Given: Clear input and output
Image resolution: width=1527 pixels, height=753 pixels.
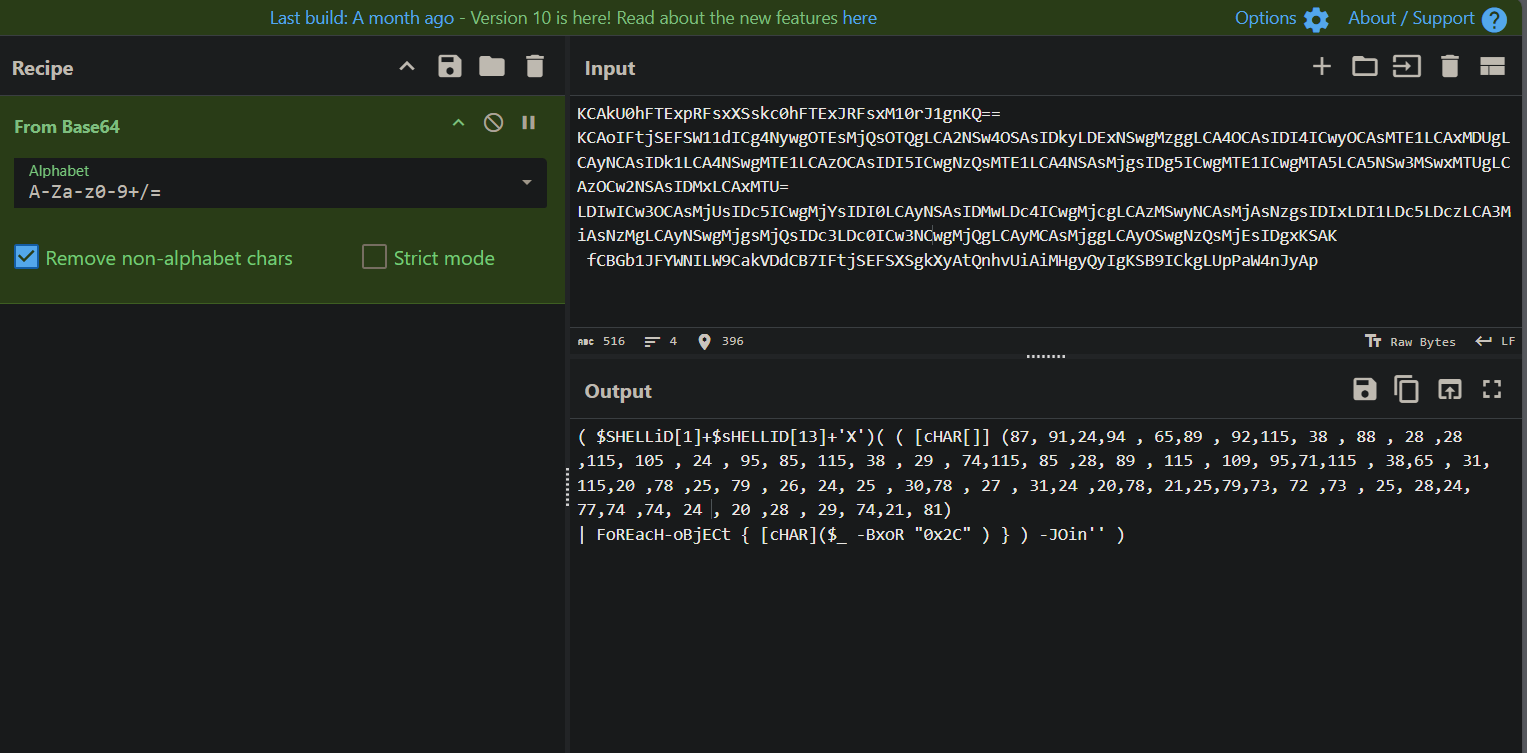Looking at the screenshot, I should pos(1450,67).
